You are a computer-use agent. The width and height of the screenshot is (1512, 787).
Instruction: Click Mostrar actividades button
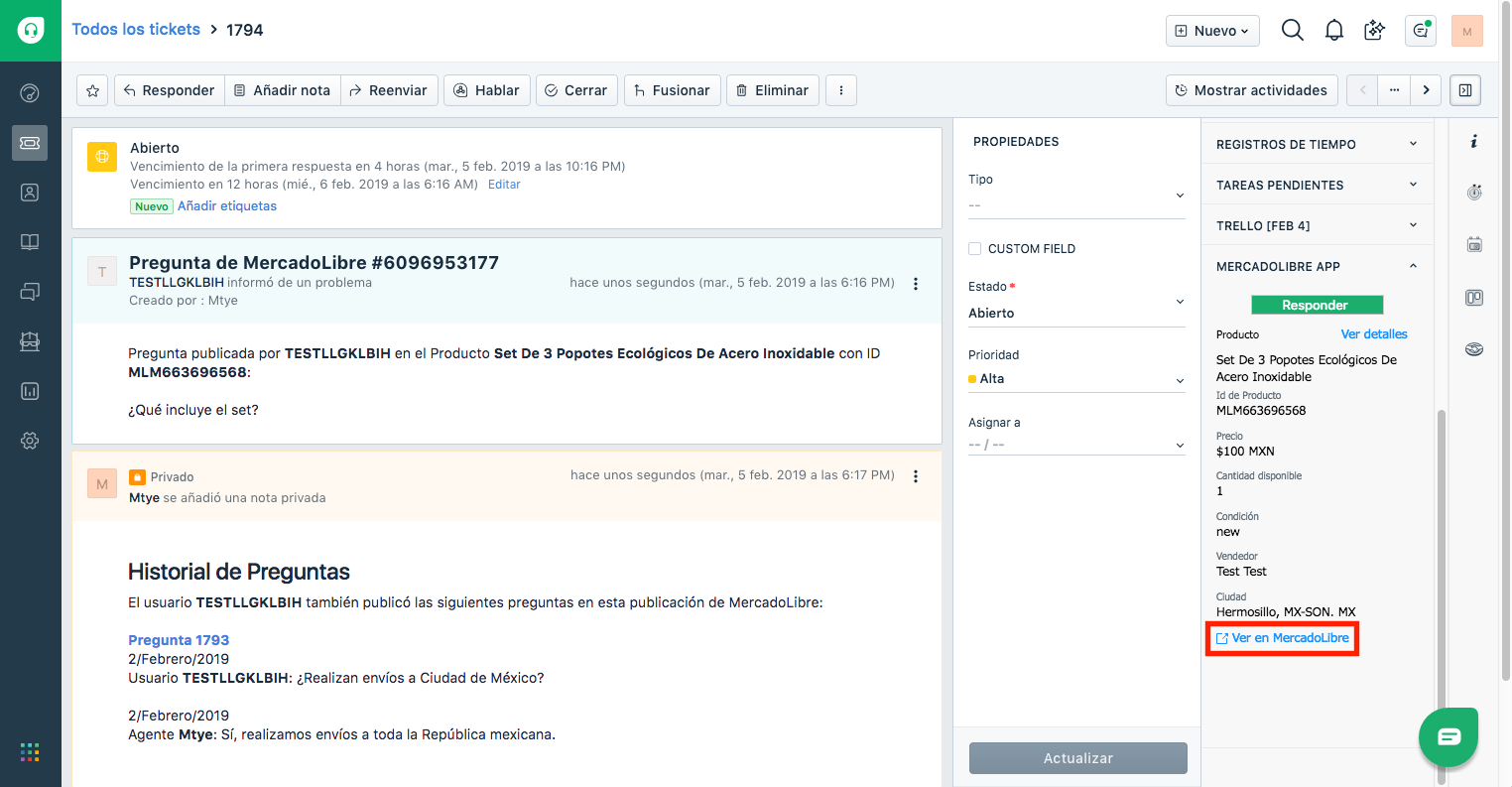(x=1252, y=90)
